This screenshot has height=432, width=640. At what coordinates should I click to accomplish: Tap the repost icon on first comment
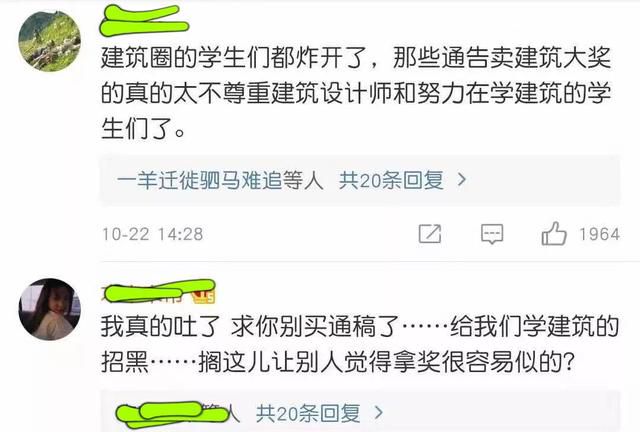(430, 234)
